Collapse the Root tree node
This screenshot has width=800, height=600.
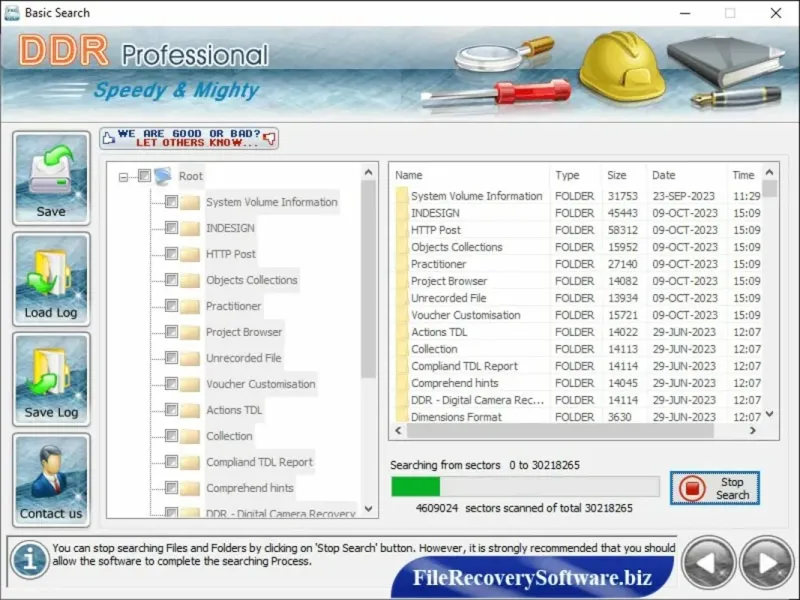coord(123,178)
